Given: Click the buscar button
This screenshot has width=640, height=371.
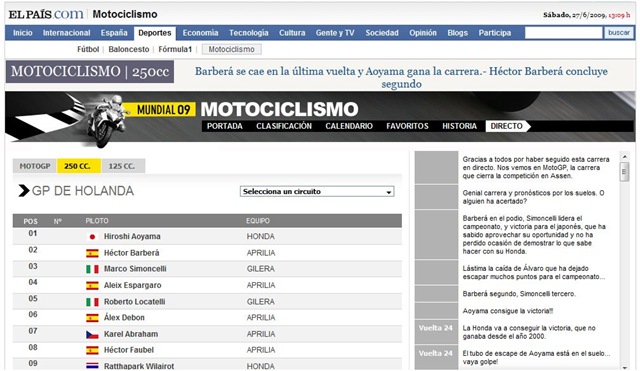Looking at the screenshot, I should tap(619, 33).
